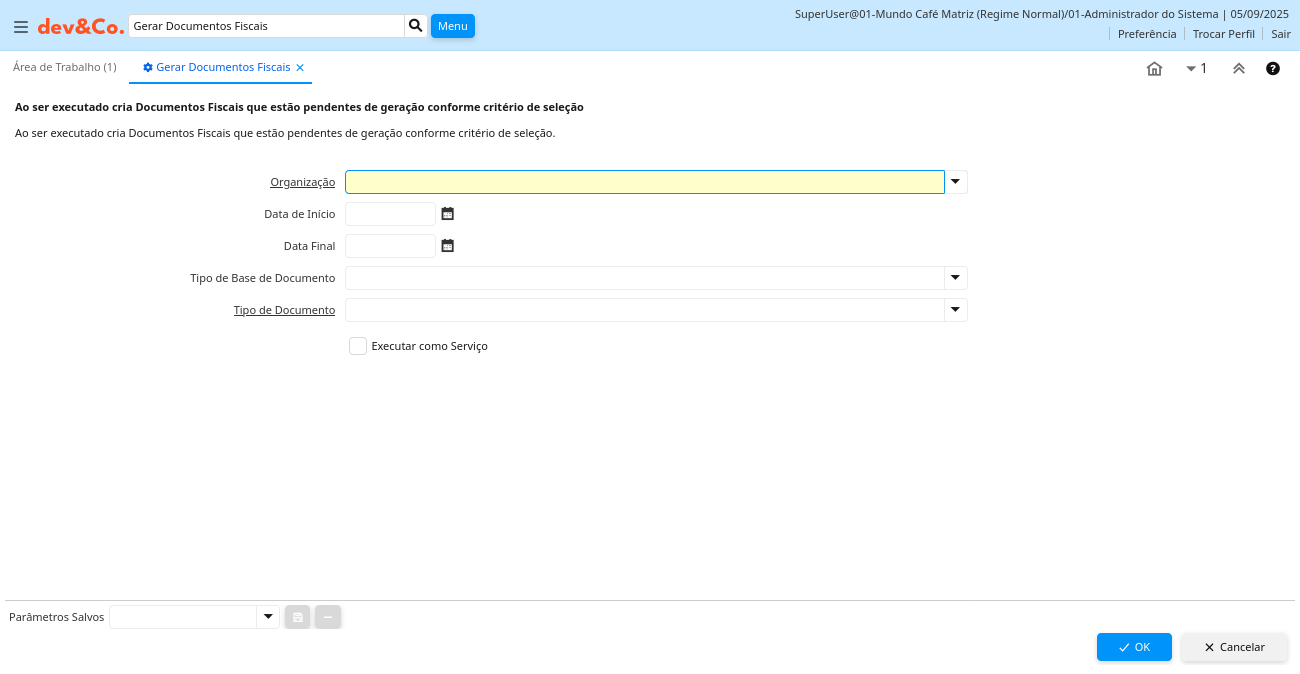Expand the Organização dropdown
The image size is (1300, 674).
click(x=956, y=182)
